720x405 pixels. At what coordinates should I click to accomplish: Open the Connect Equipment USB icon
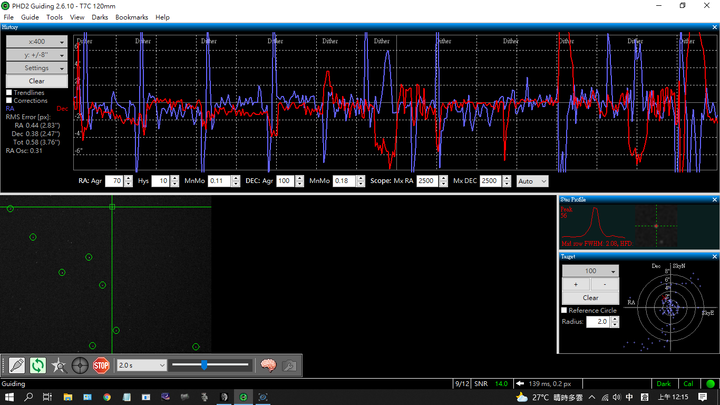tap(17, 366)
